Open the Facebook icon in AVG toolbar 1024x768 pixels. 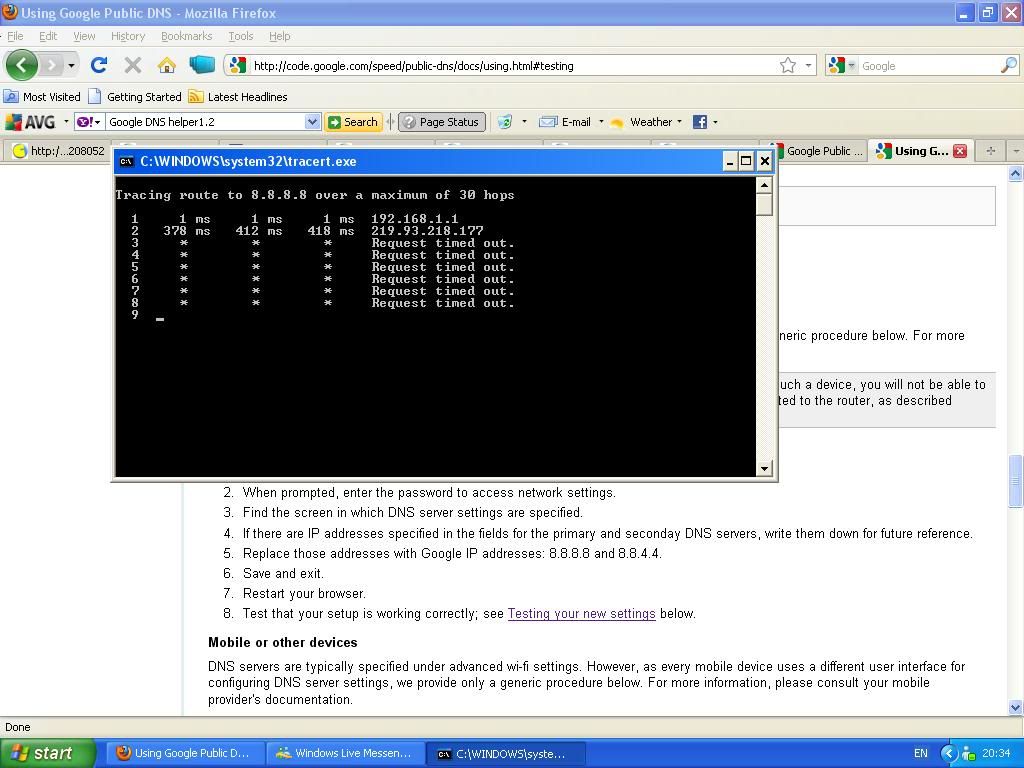tap(700, 122)
